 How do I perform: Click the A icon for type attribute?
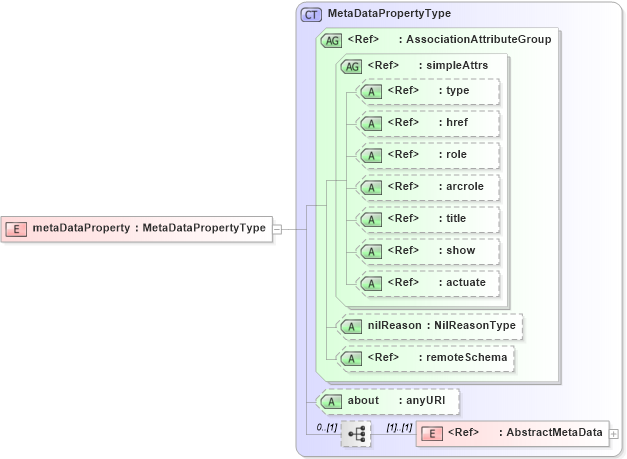point(371,92)
